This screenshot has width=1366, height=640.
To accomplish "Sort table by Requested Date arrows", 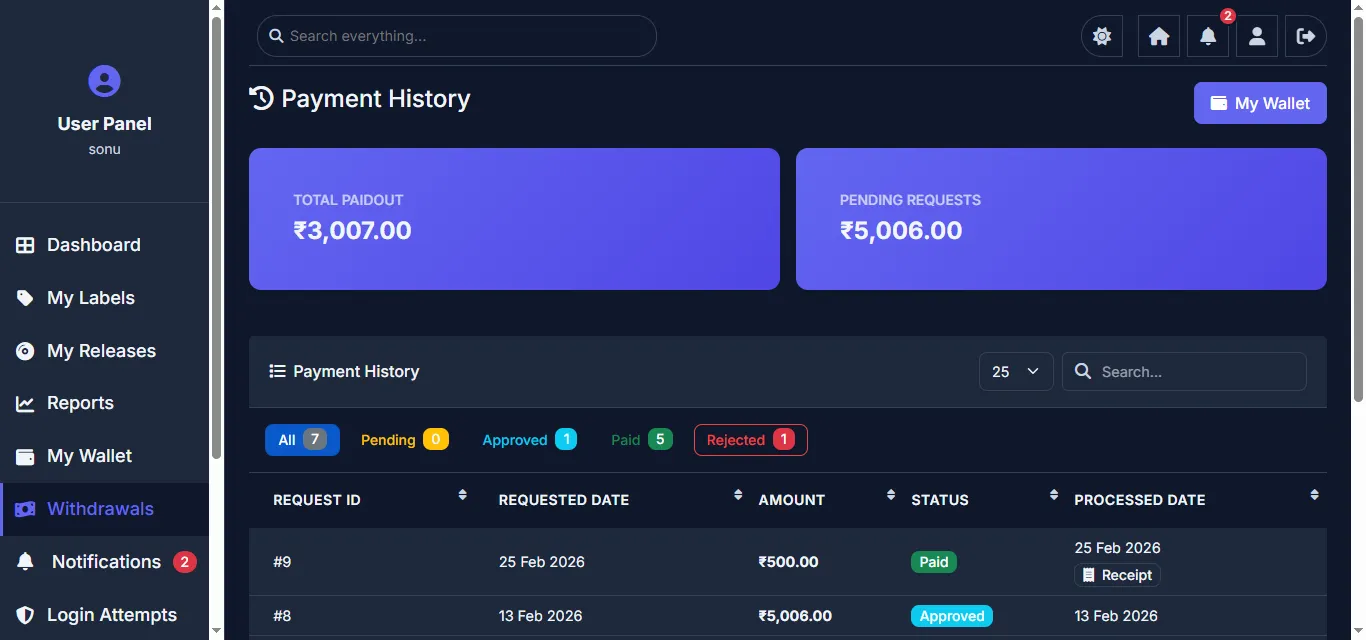I will tap(738, 495).
